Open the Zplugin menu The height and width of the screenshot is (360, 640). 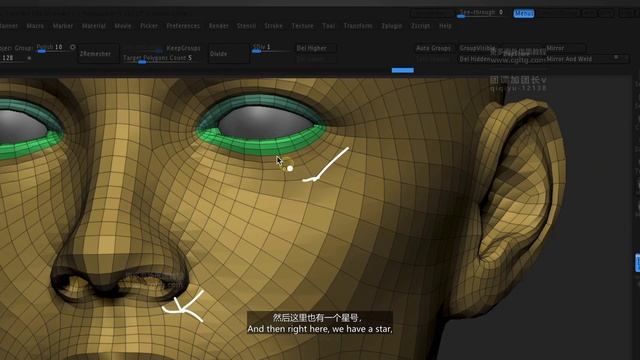(x=392, y=26)
